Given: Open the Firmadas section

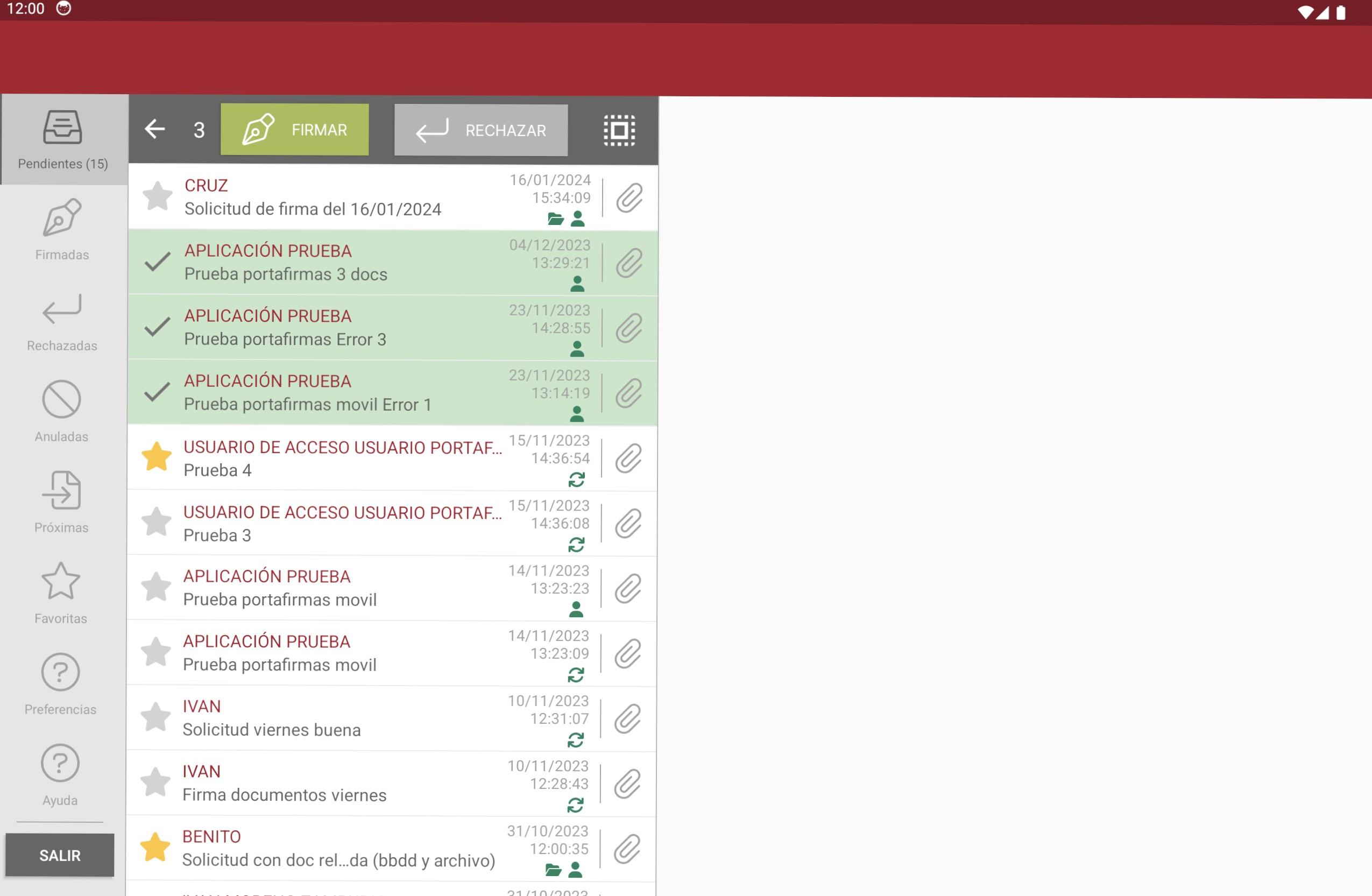Looking at the screenshot, I should pos(62,230).
